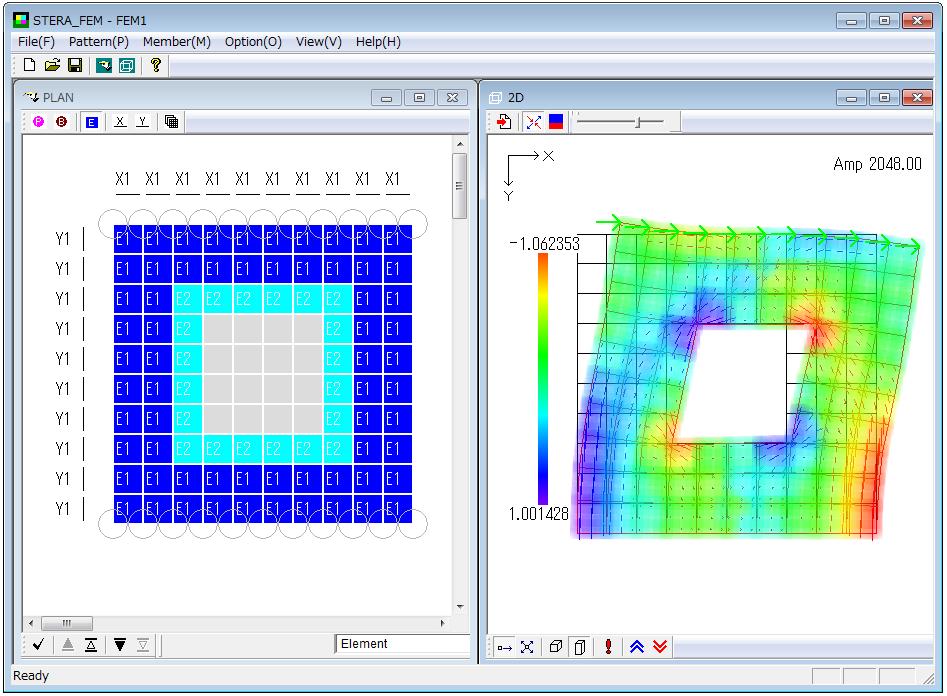Save the model with the floppy disk icon
This screenshot has height=696, width=947.
(75, 65)
